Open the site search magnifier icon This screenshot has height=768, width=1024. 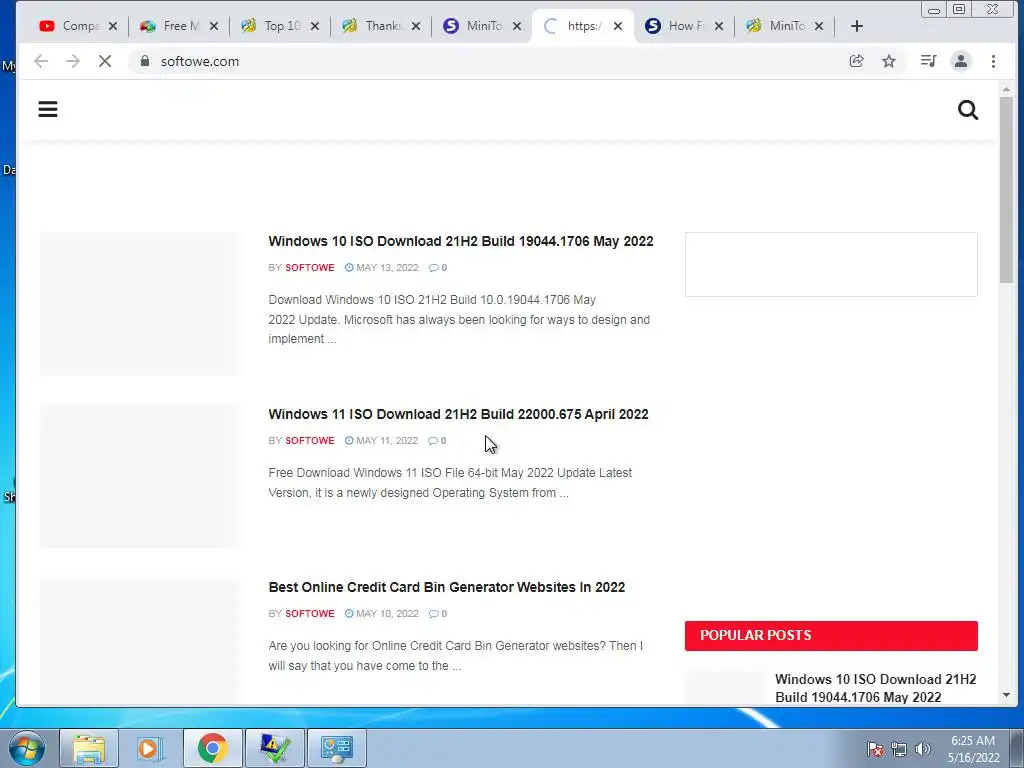point(968,110)
